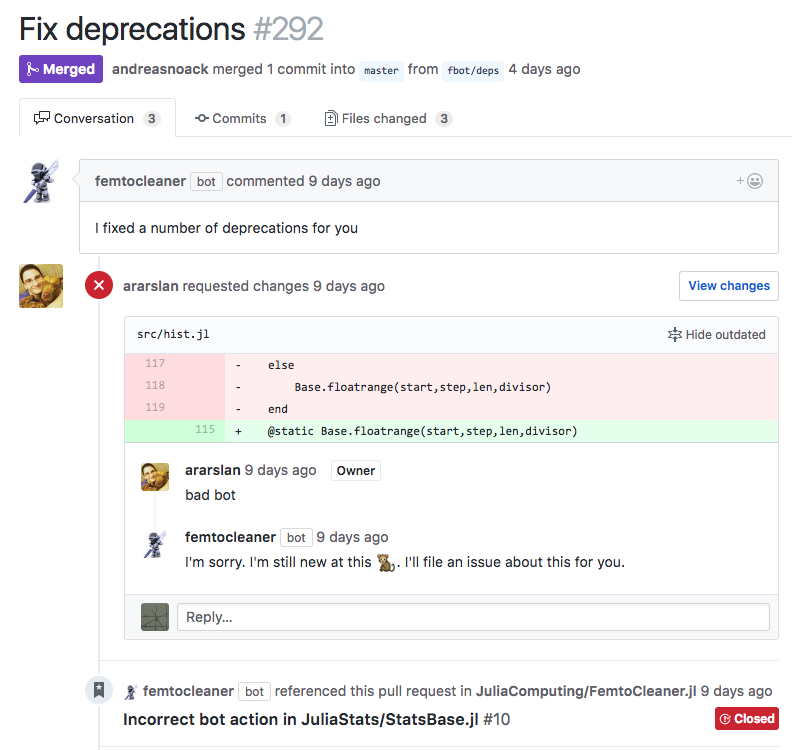Click the 'Fix deprecations #292' title

(x=171, y=29)
